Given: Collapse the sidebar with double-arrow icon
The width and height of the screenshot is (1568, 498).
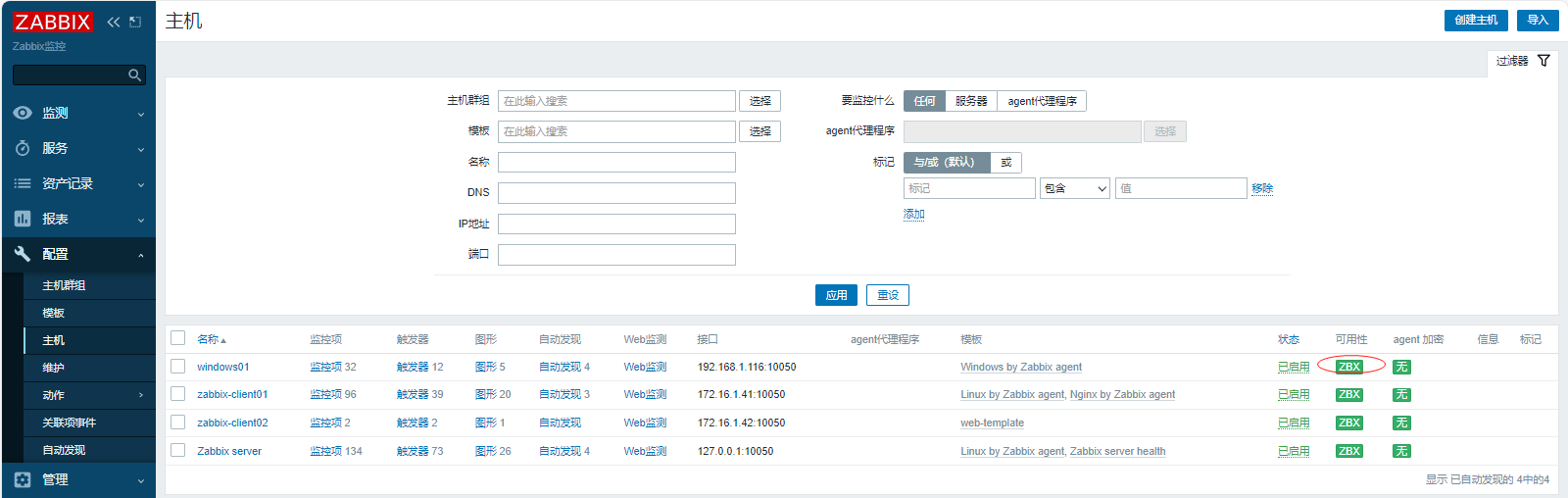Looking at the screenshot, I should click(x=114, y=22).
